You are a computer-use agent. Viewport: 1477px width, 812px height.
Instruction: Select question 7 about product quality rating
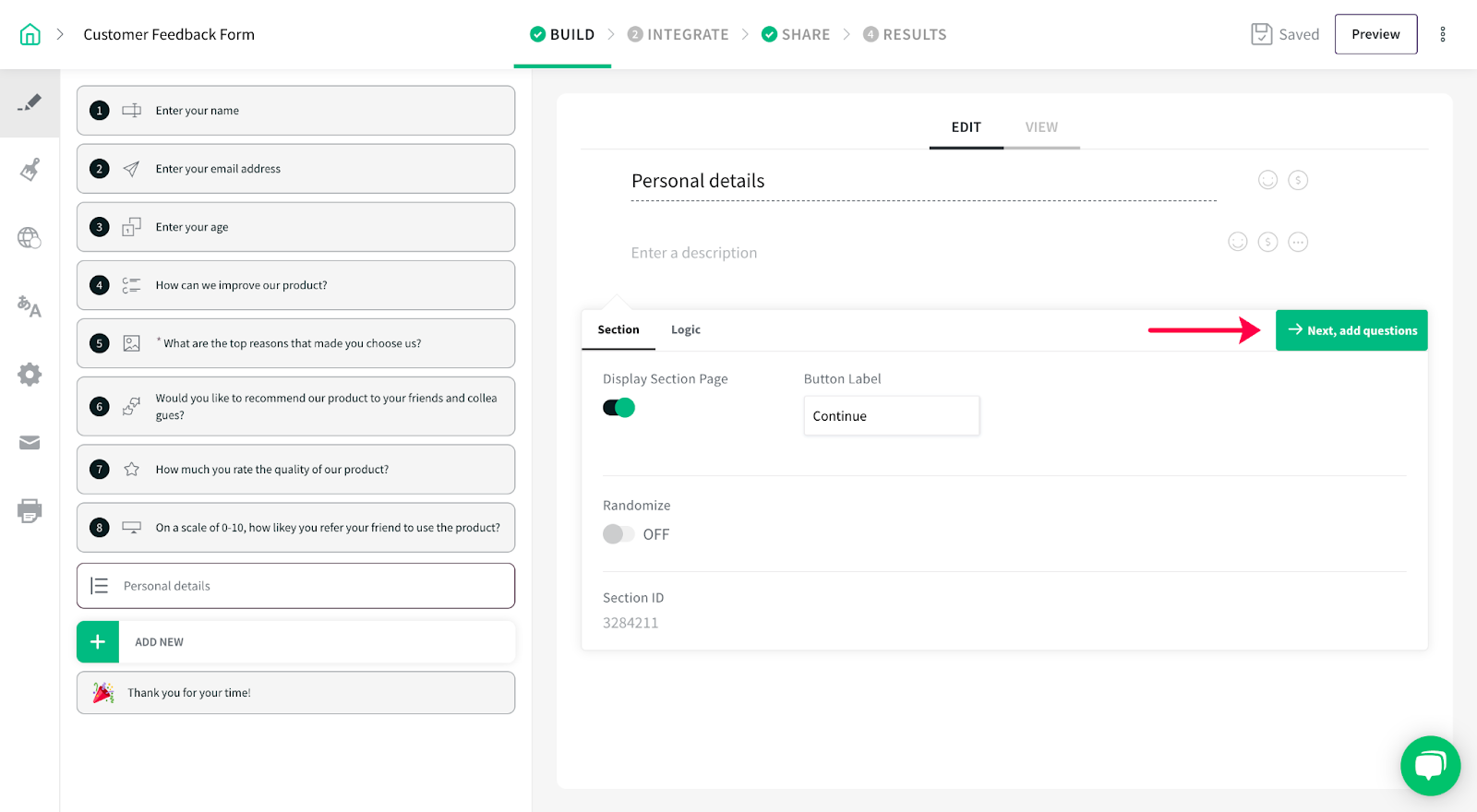click(x=295, y=470)
